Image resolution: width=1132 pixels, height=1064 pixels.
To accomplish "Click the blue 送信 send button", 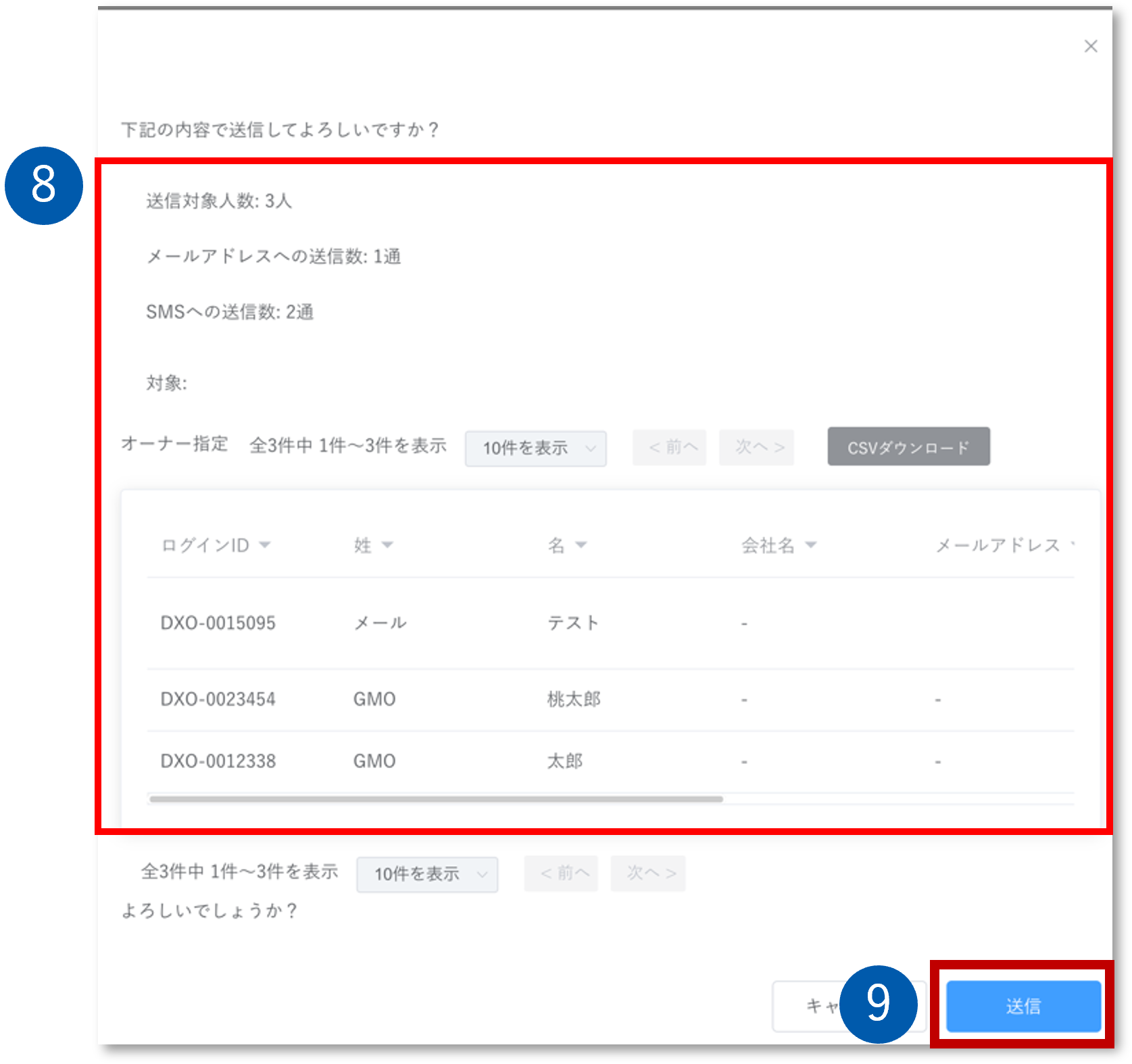I will 1023,1006.
